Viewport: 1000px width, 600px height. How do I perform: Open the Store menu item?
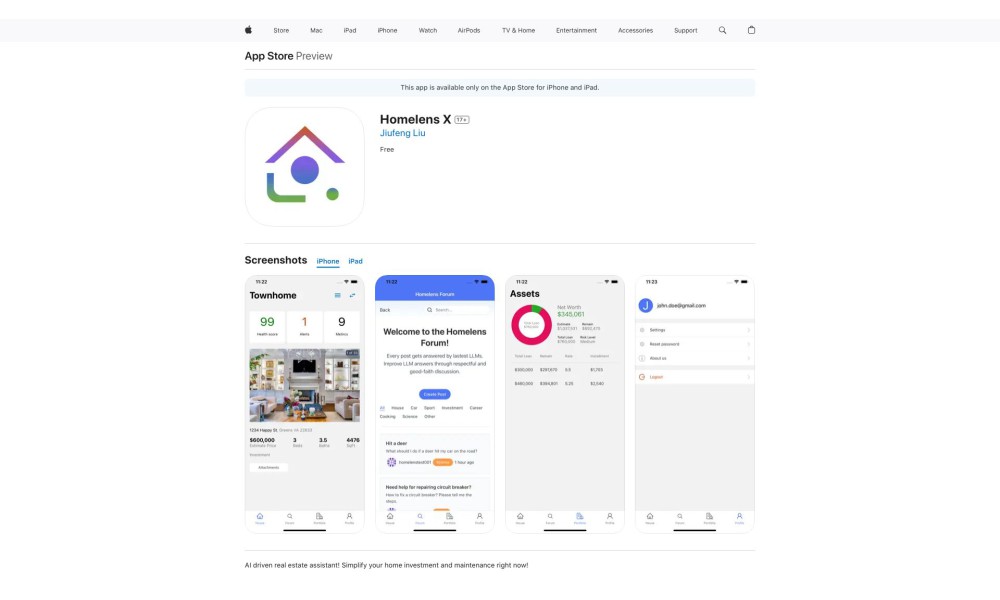click(281, 31)
